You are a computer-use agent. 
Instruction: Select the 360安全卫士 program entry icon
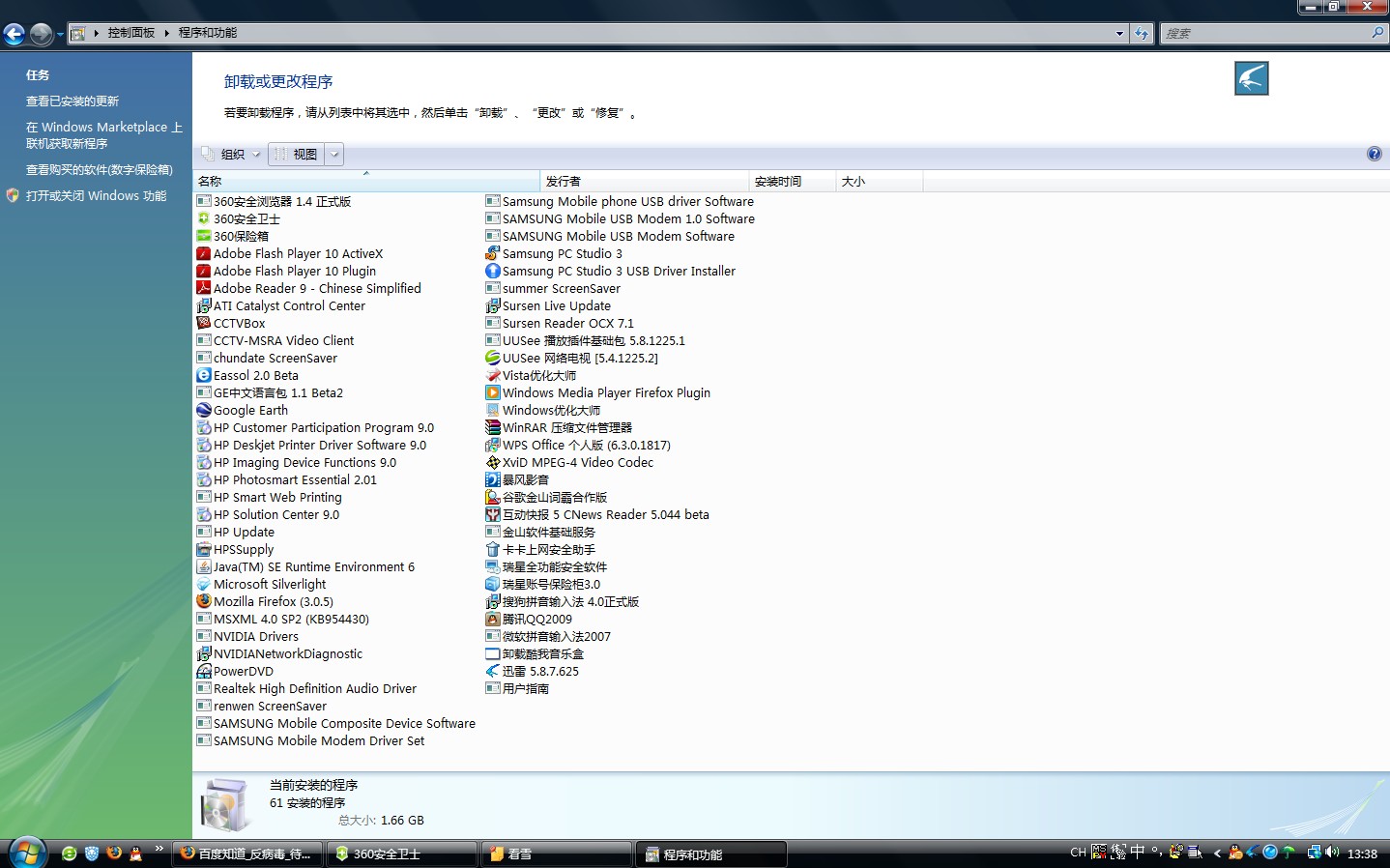[x=203, y=218]
